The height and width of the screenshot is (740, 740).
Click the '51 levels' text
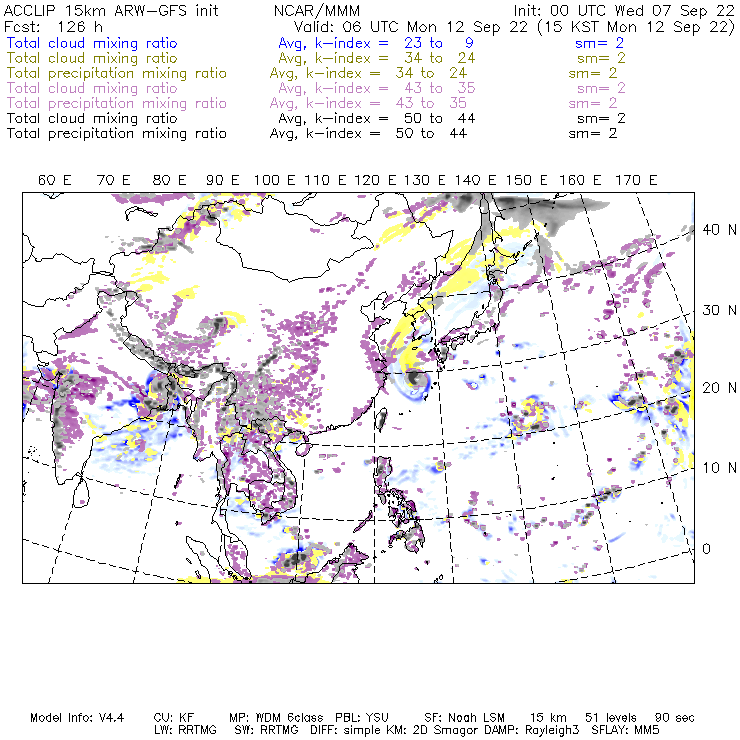tap(611, 718)
